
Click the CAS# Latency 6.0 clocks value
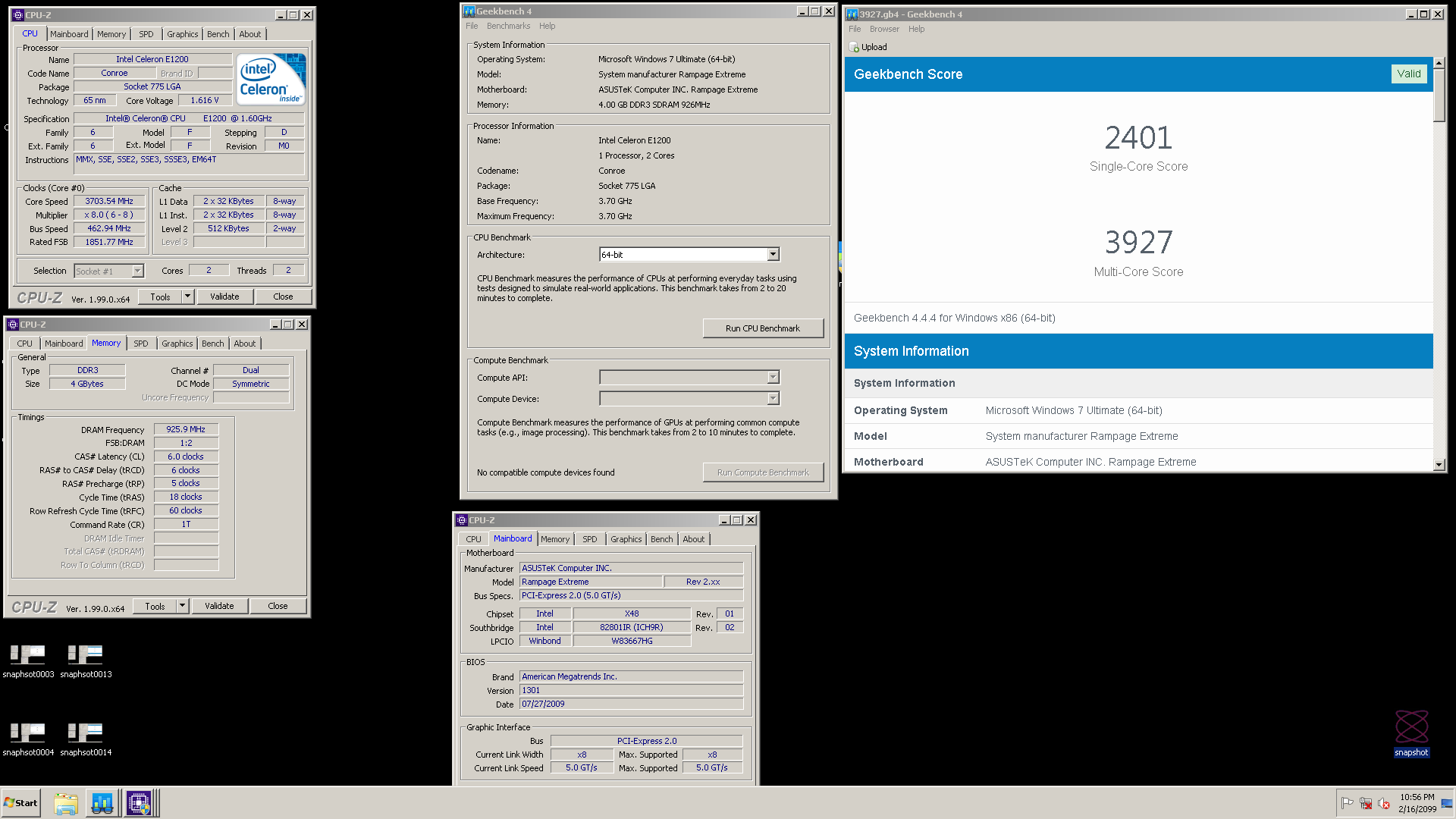tap(186, 457)
